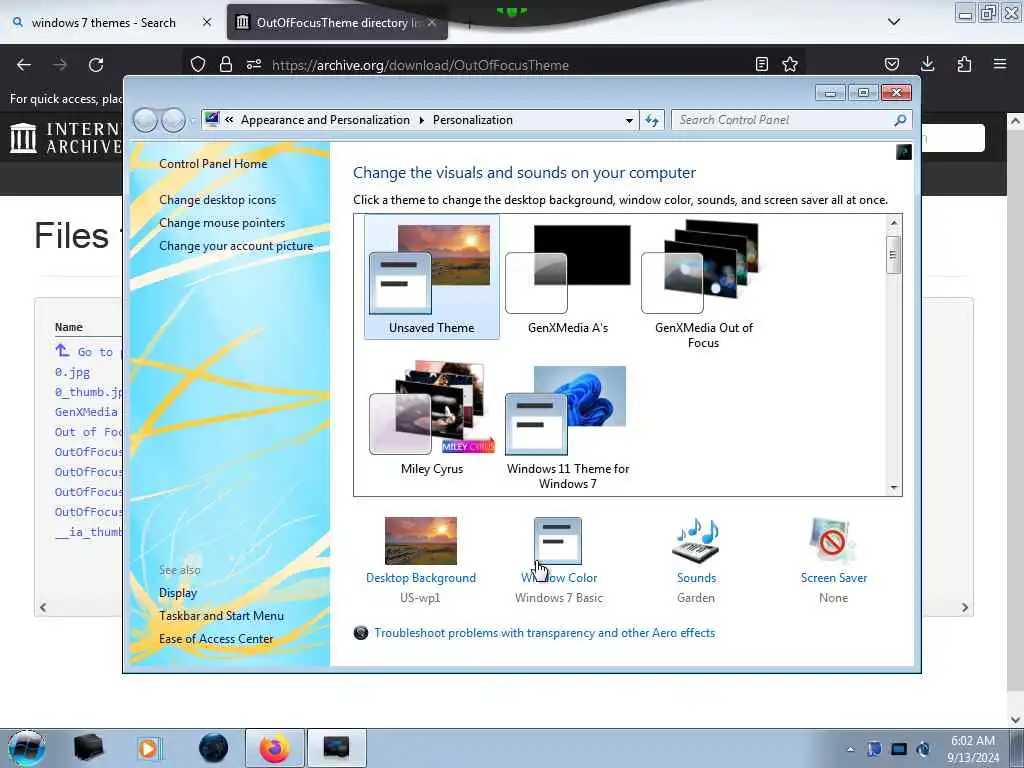
Task: Switch to OutOfFocusTheme directory tab
Action: tap(338, 23)
